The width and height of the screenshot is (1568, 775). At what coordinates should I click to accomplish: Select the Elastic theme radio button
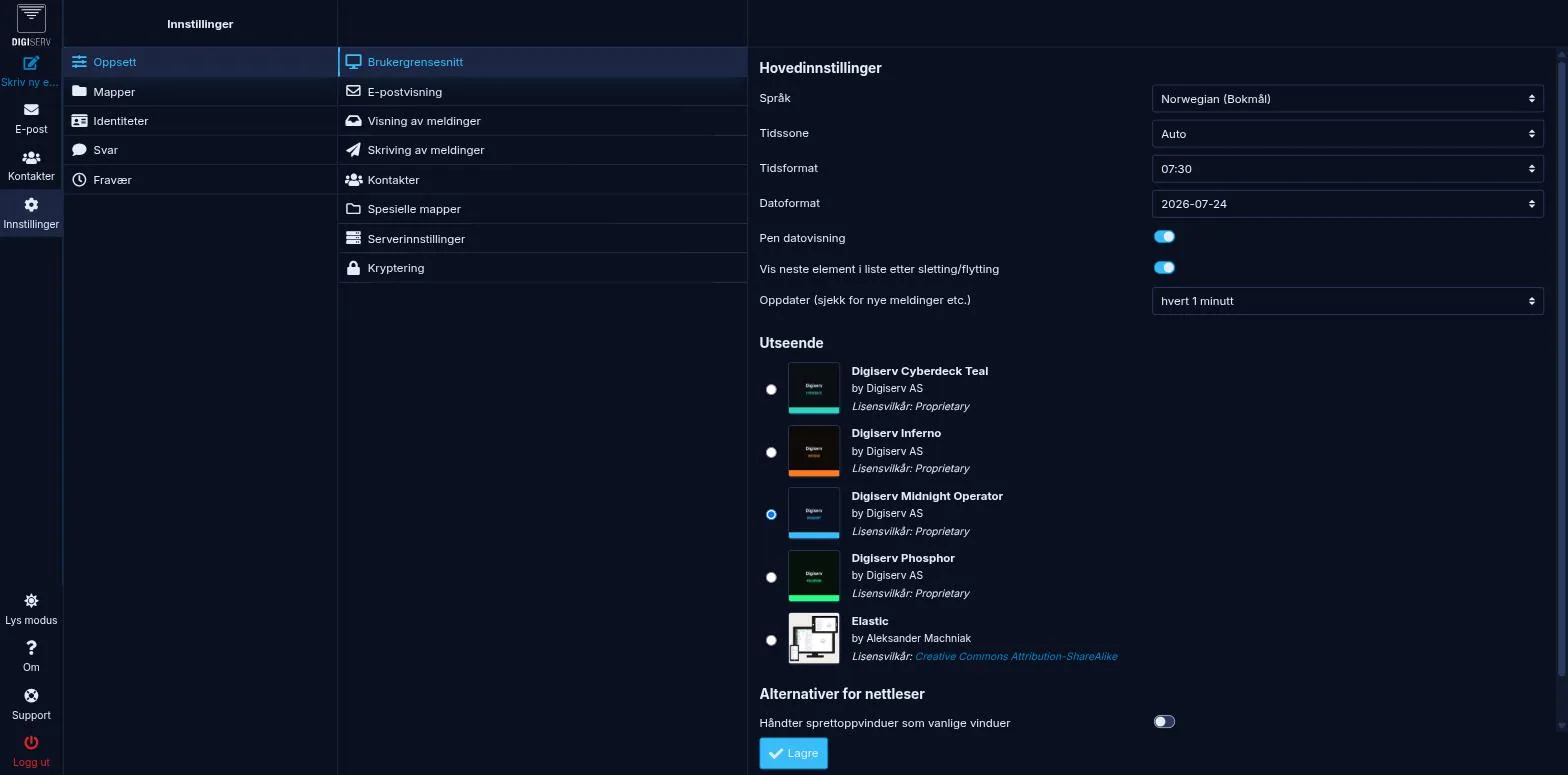(x=771, y=640)
